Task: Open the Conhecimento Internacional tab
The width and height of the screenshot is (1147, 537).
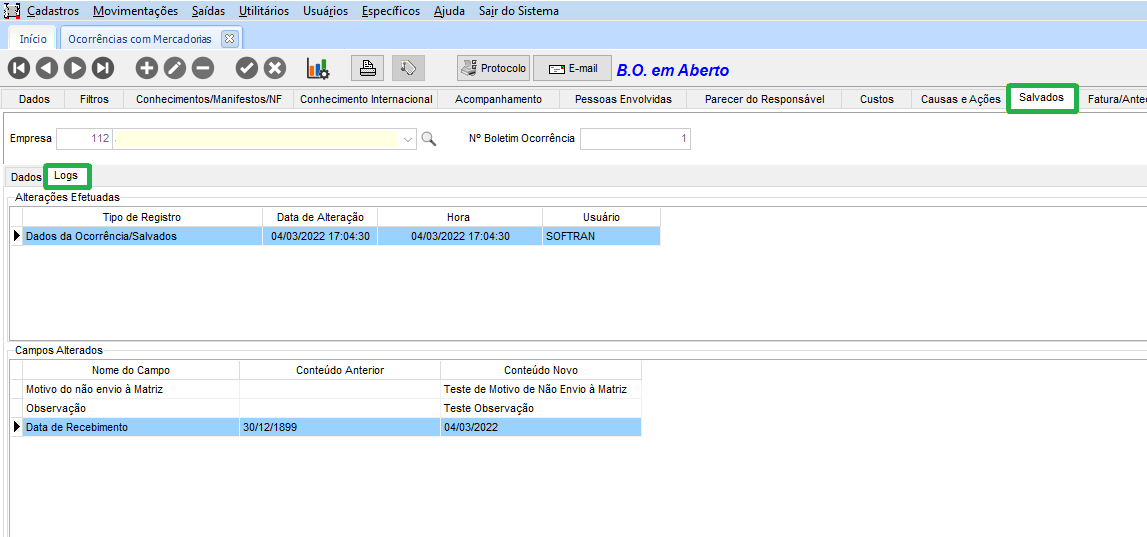Action: pyautogui.click(x=366, y=99)
